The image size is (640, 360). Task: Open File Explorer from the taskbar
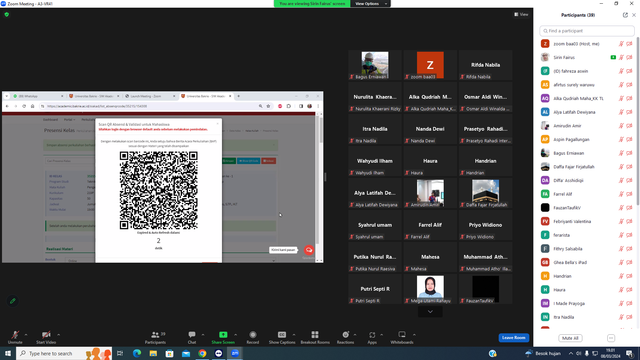pos(153,353)
